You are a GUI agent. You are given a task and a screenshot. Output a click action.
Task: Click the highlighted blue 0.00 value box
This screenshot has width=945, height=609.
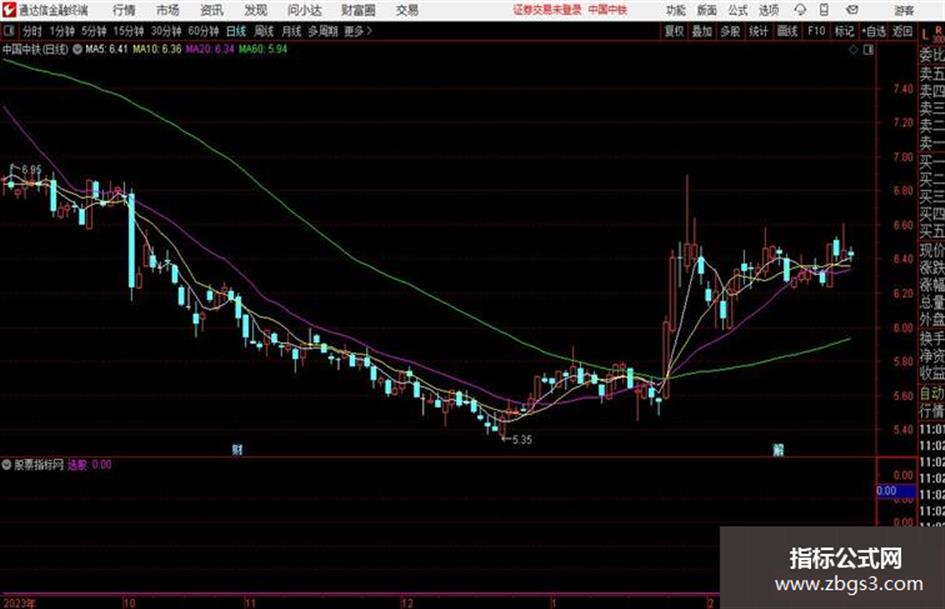pos(896,491)
